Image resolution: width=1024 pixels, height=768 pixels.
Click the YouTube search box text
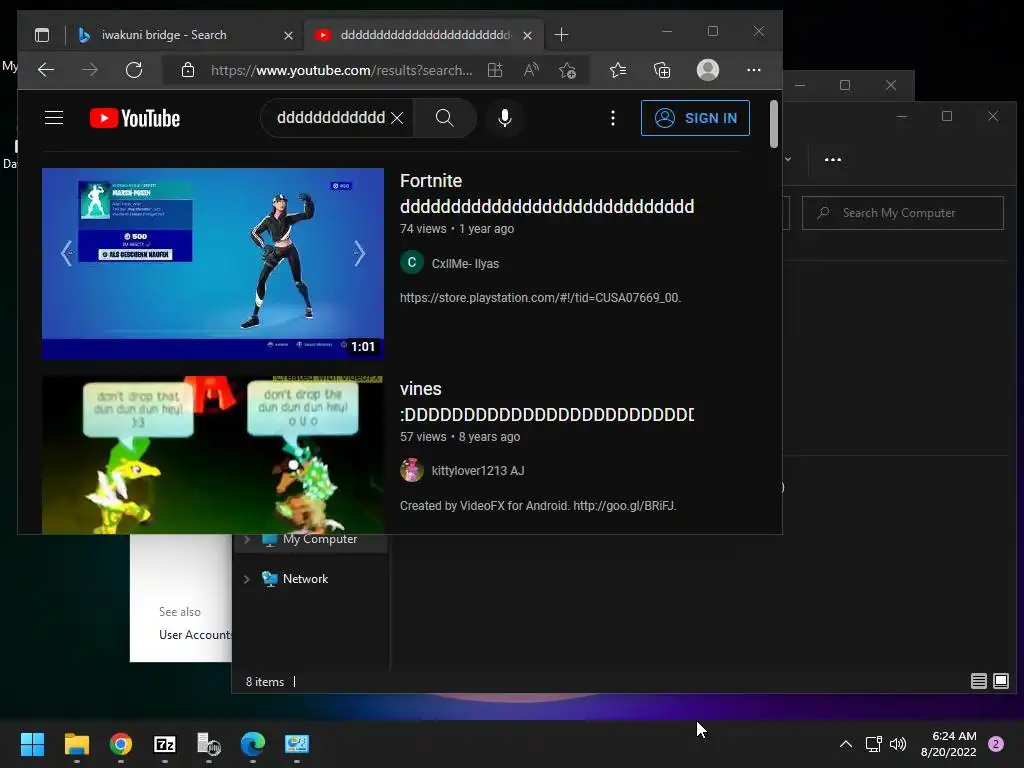[330, 118]
